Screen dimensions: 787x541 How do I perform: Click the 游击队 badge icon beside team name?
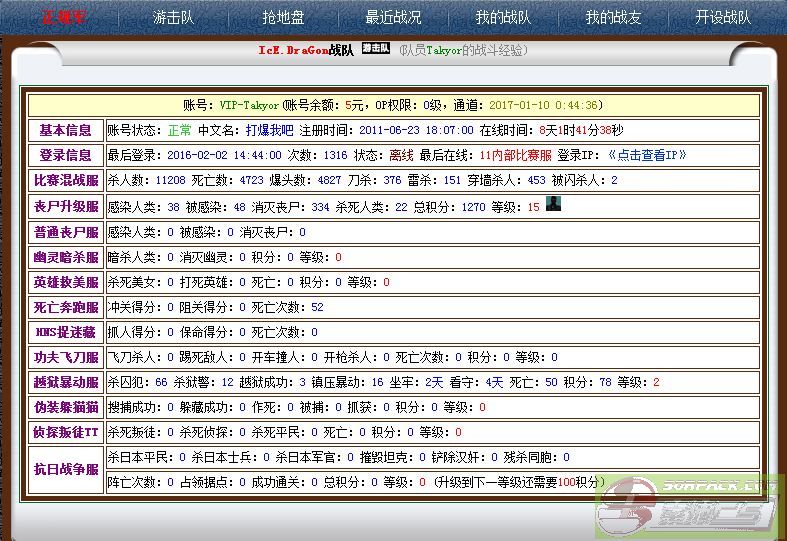(x=375, y=48)
